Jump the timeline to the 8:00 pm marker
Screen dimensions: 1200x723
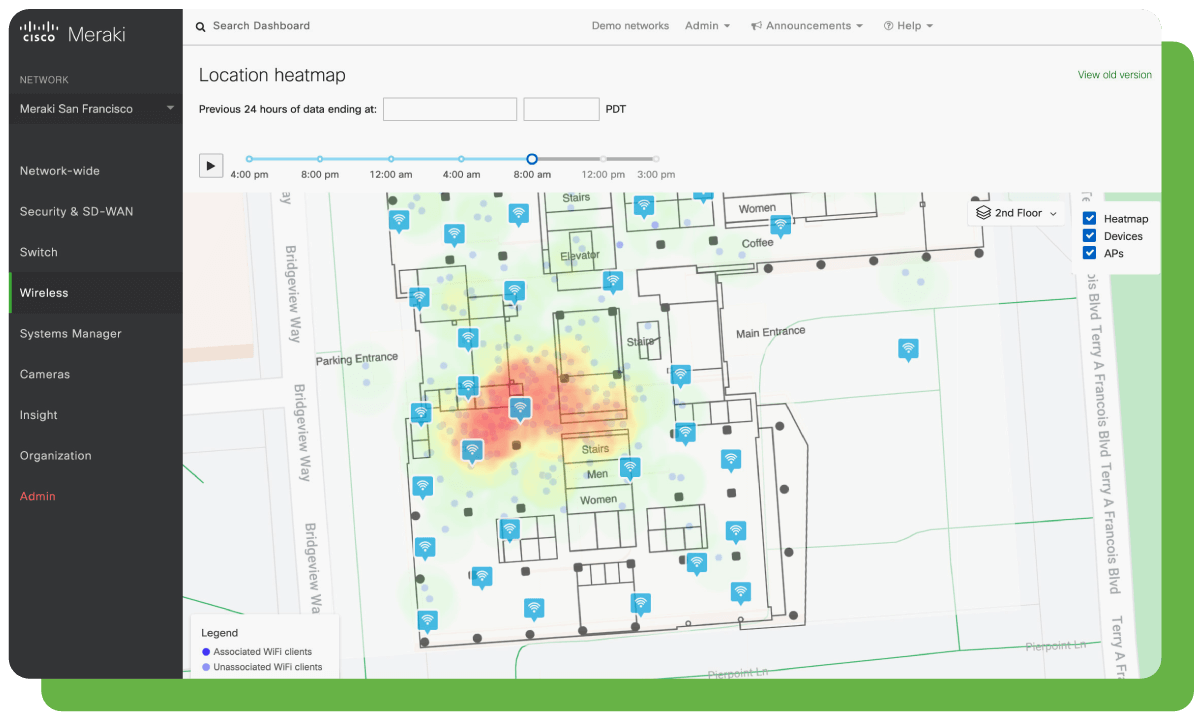pyautogui.click(x=320, y=158)
